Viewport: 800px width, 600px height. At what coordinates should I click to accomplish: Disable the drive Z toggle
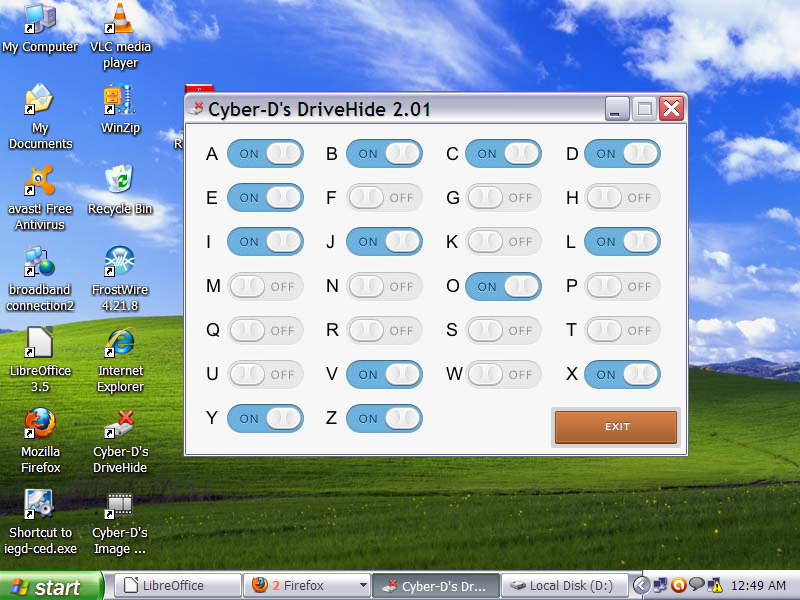(x=384, y=419)
